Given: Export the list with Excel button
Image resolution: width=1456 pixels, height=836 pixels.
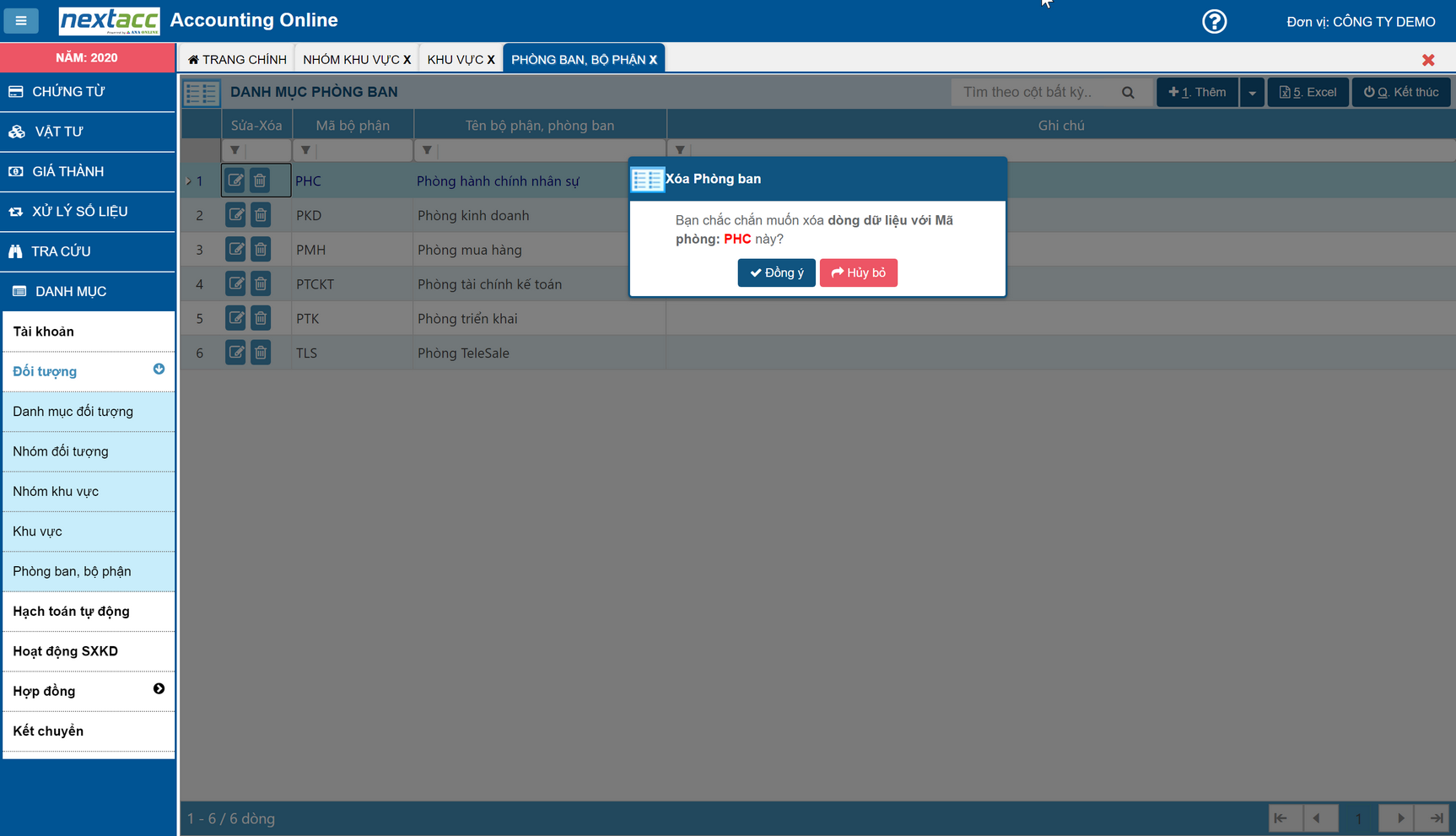Looking at the screenshot, I should (x=1308, y=92).
